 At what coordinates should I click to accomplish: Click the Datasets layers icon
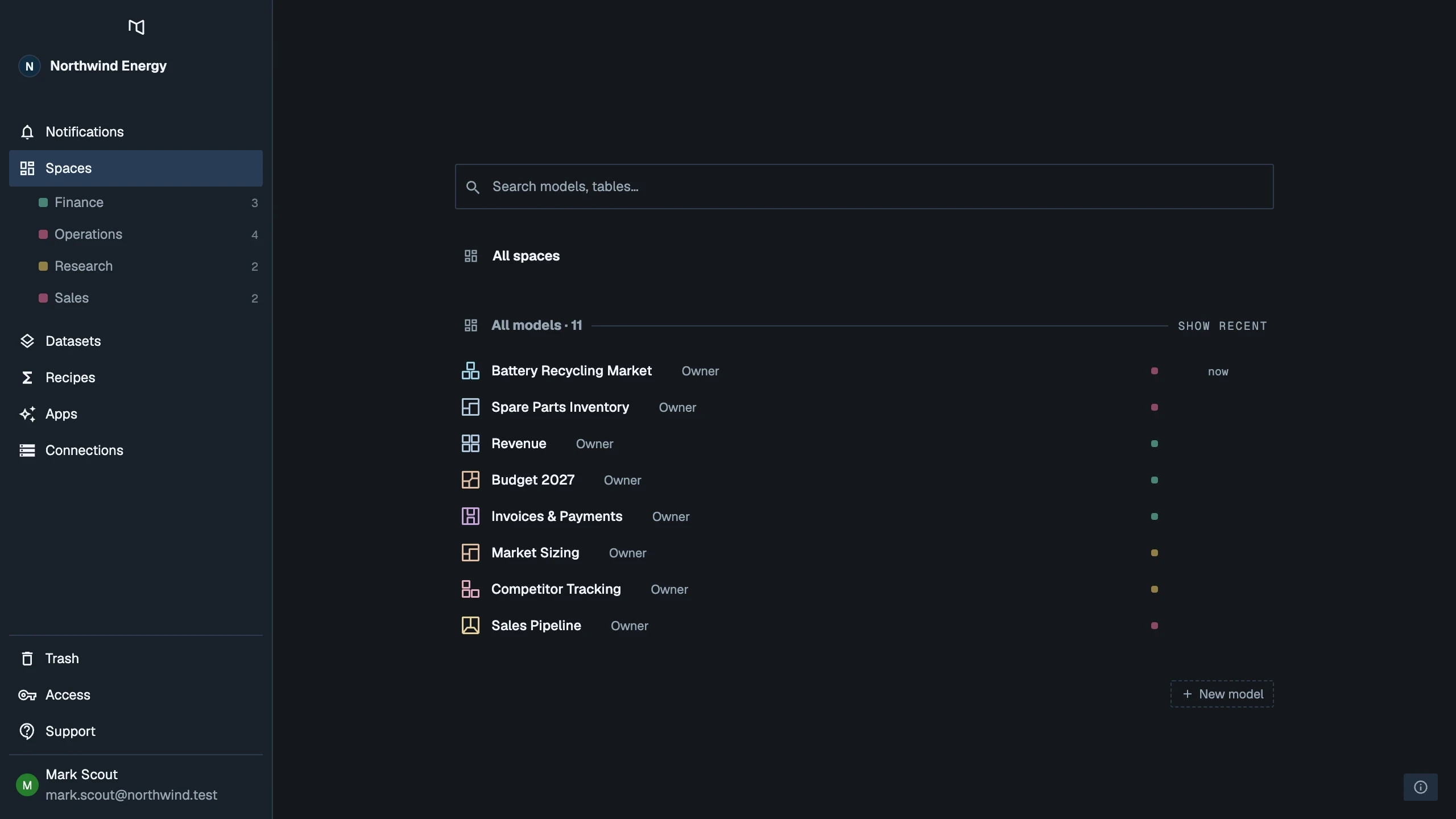coord(27,341)
